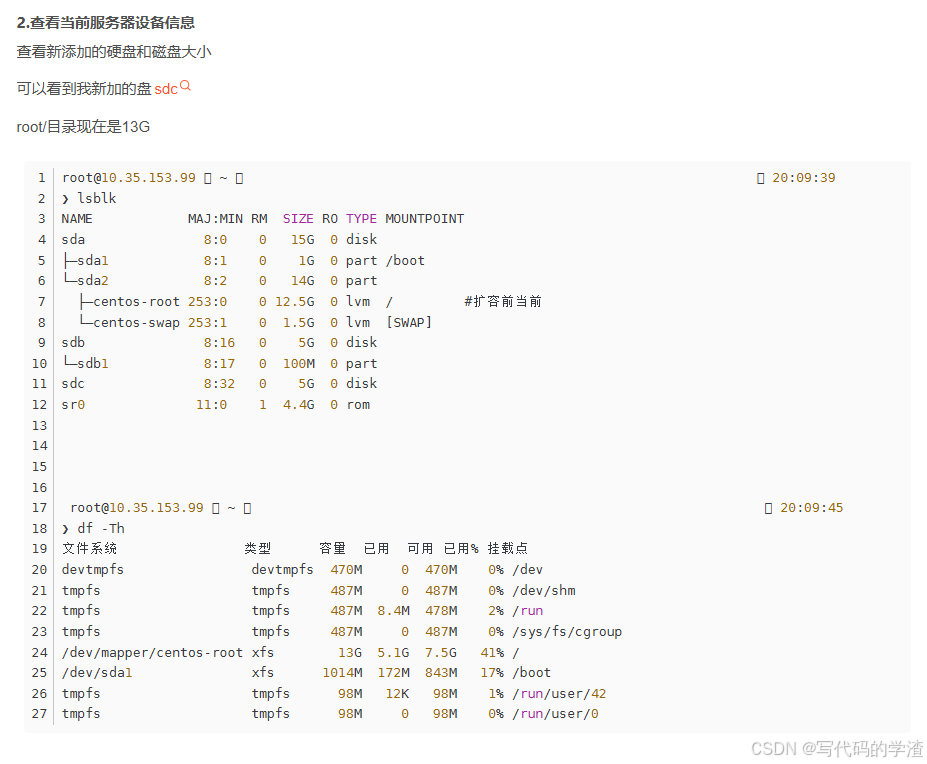The width and height of the screenshot is (927, 764).
Task: Click the #扩容前当前 comment text
Action: [x=503, y=302]
